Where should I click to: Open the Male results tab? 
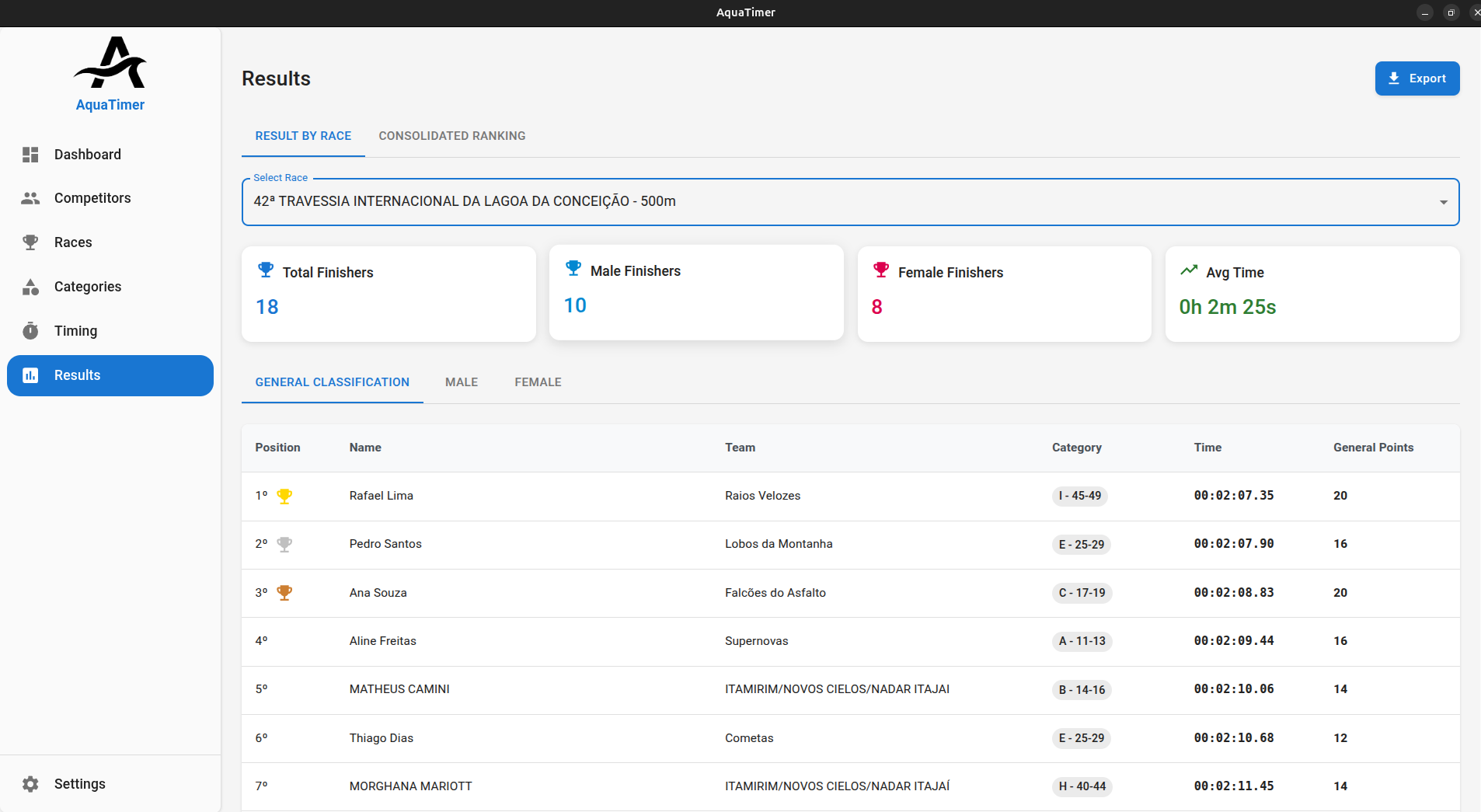(x=461, y=382)
